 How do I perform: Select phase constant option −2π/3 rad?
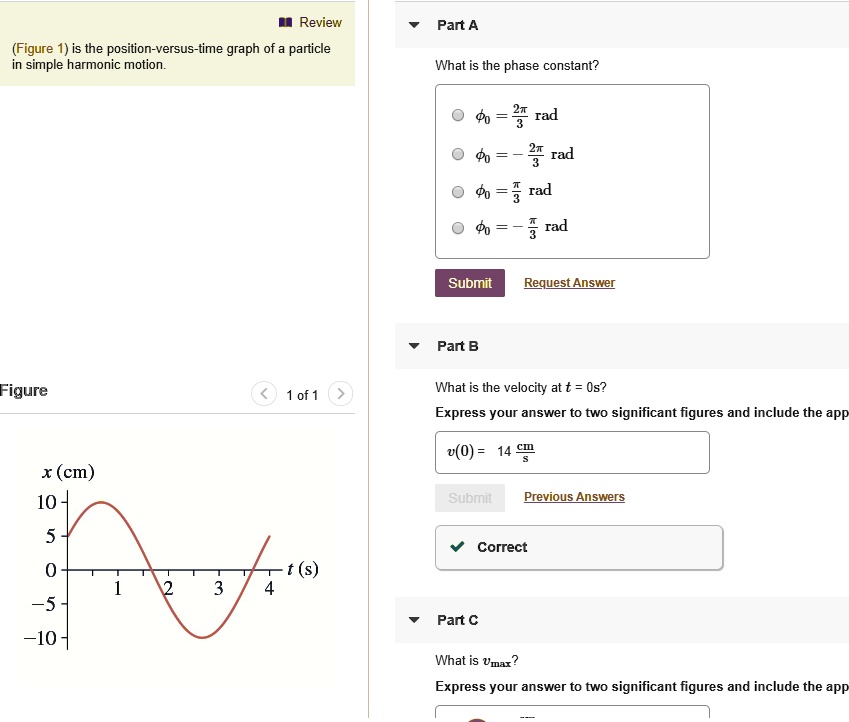pyautogui.click(x=457, y=154)
